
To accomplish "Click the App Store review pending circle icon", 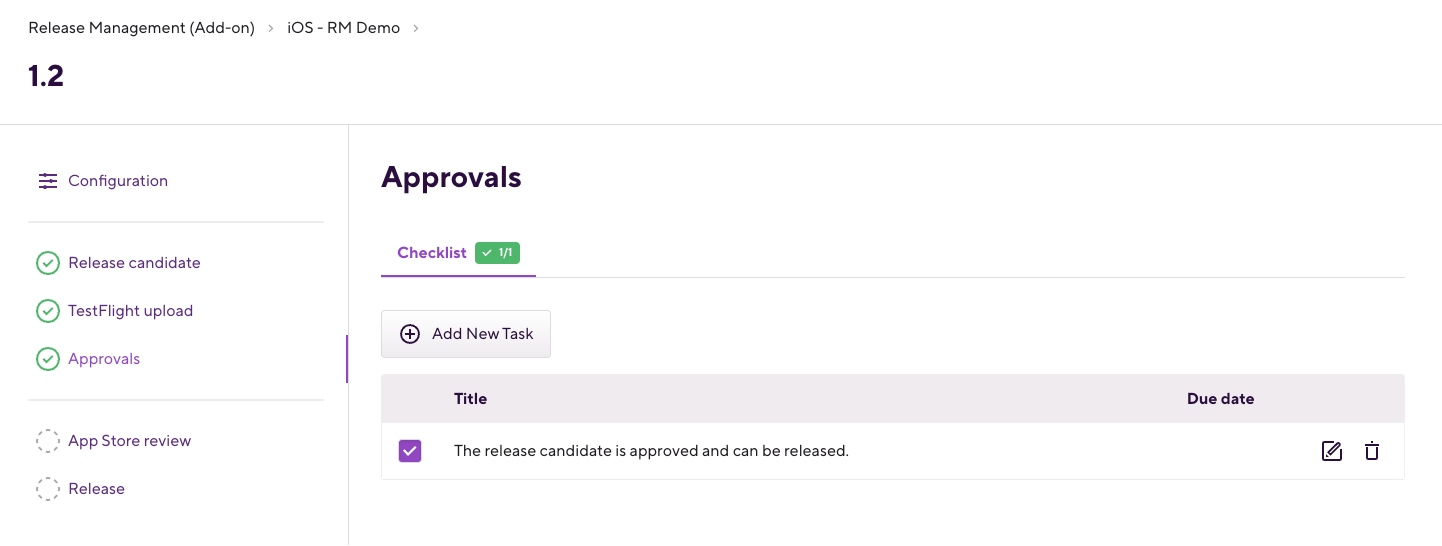I will tap(48, 441).
